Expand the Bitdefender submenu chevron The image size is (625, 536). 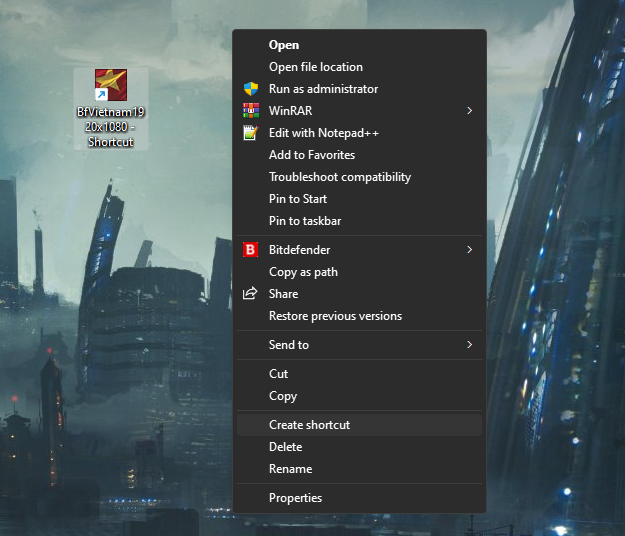(469, 250)
